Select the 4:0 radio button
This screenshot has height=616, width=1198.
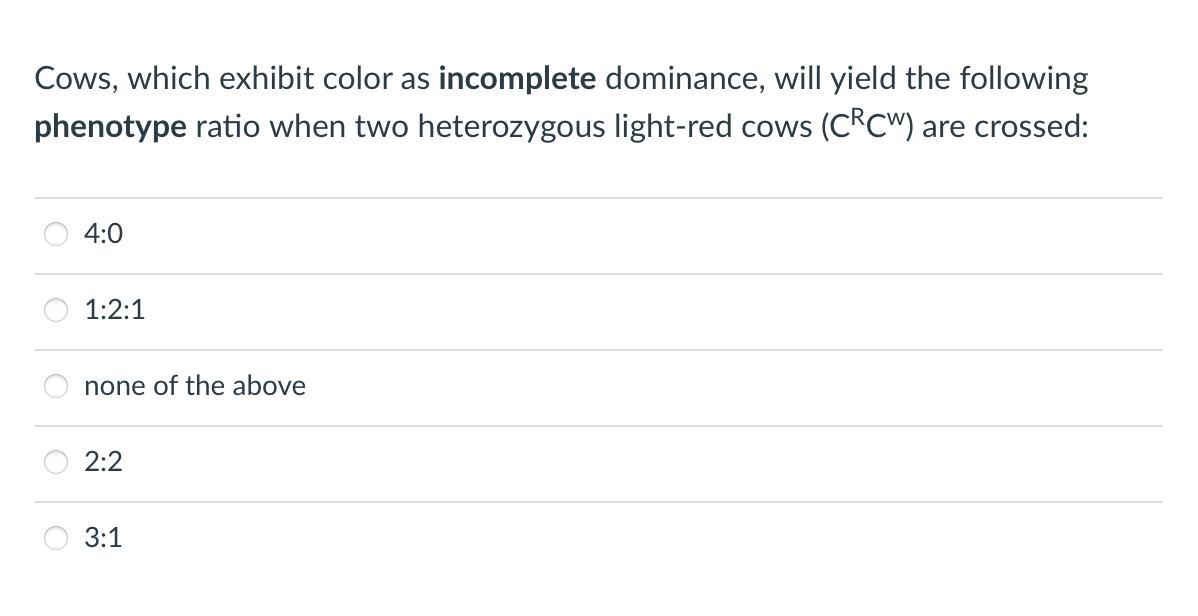(x=57, y=234)
